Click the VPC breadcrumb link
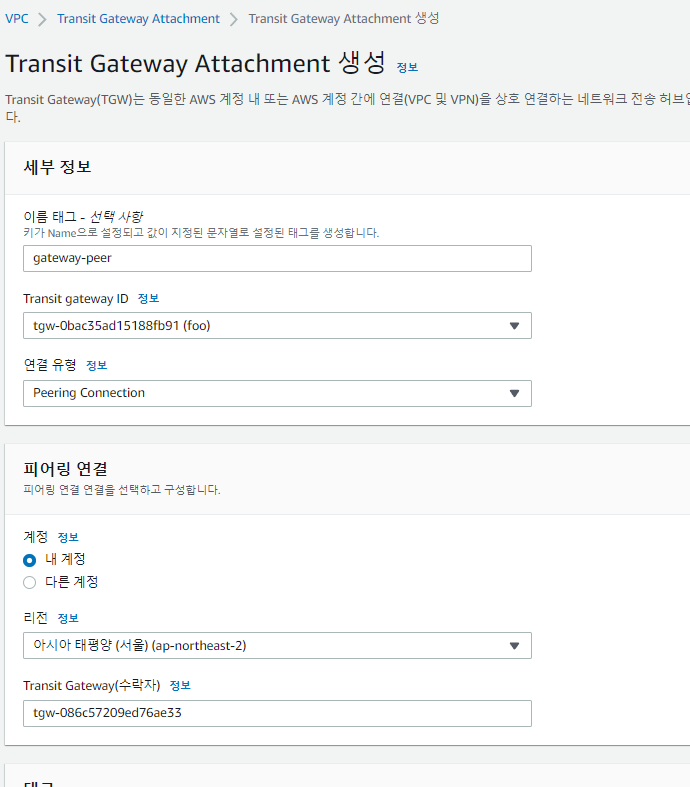Screen dimensions: 690x787 point(16,19)
